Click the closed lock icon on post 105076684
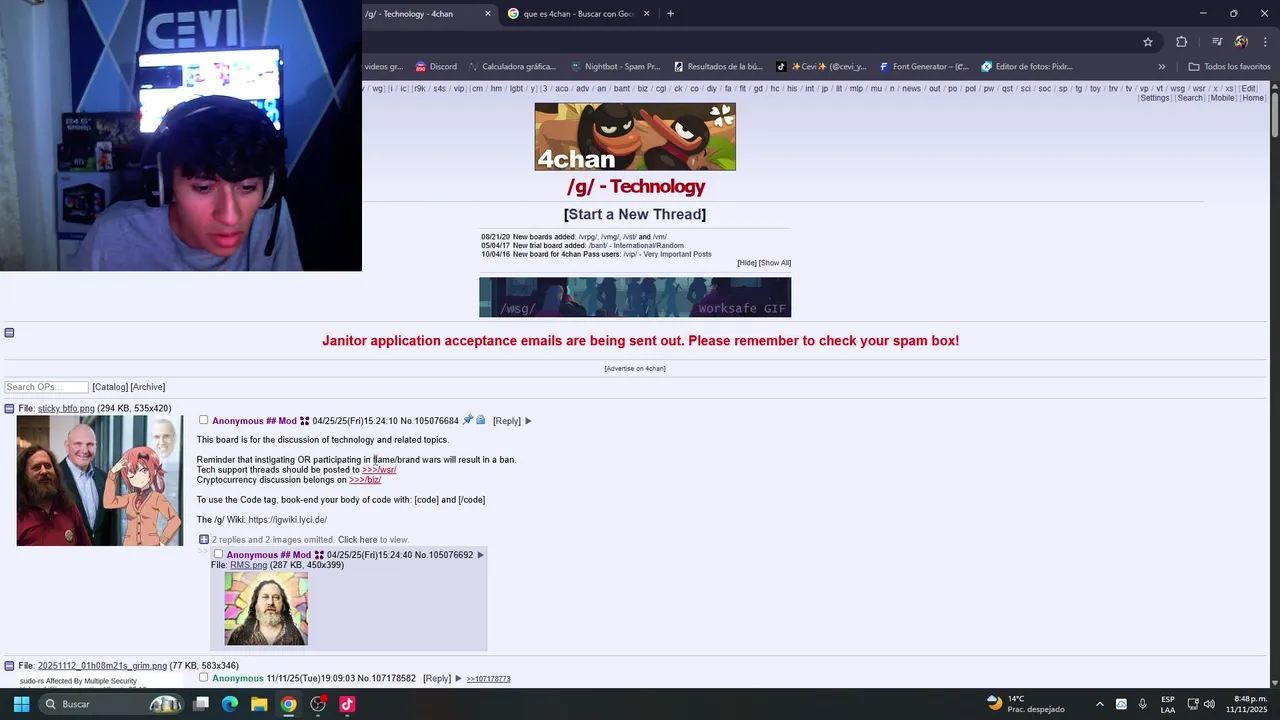 click(x=481, y=420)
